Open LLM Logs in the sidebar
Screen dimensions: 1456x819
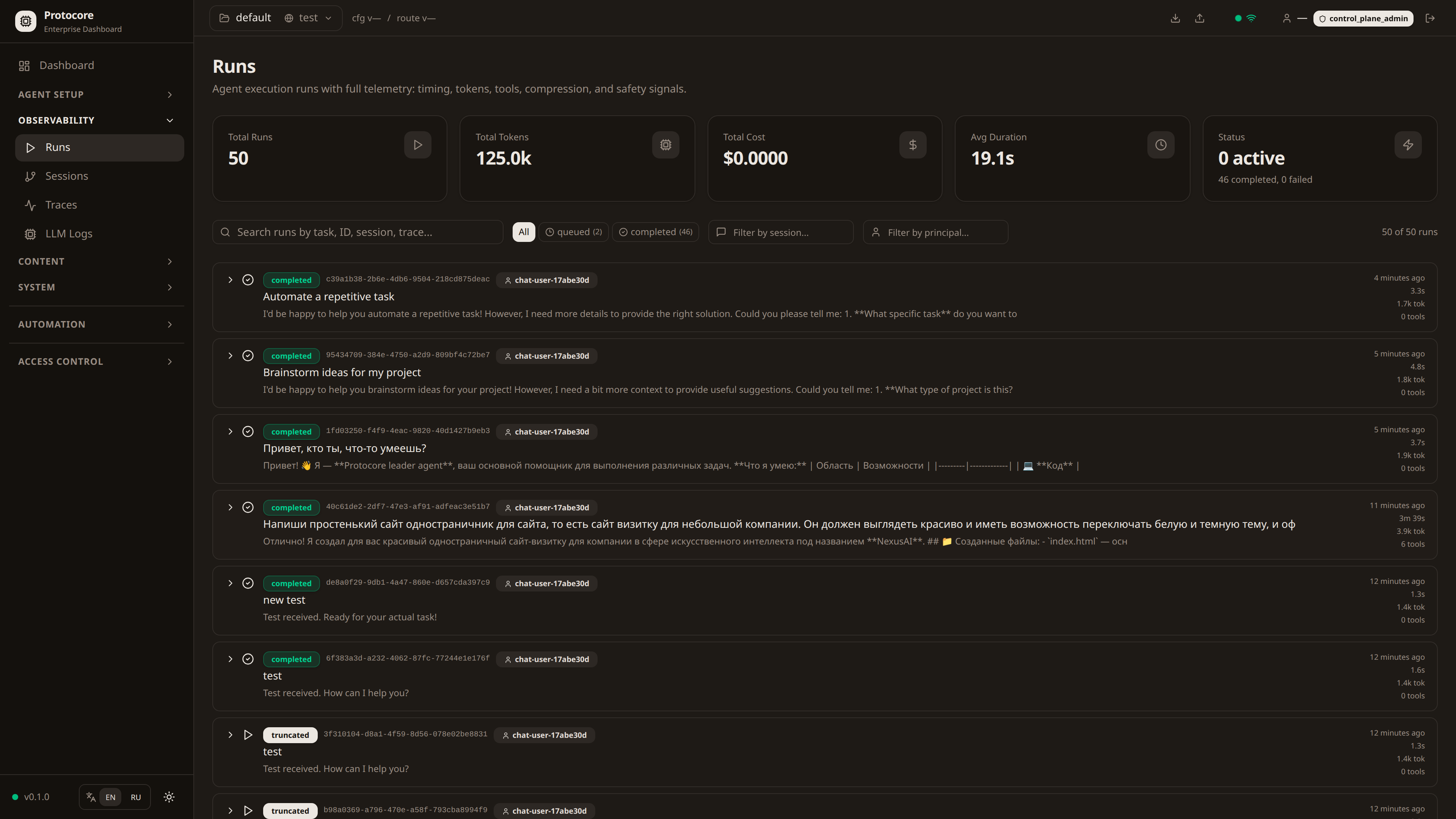68,234
